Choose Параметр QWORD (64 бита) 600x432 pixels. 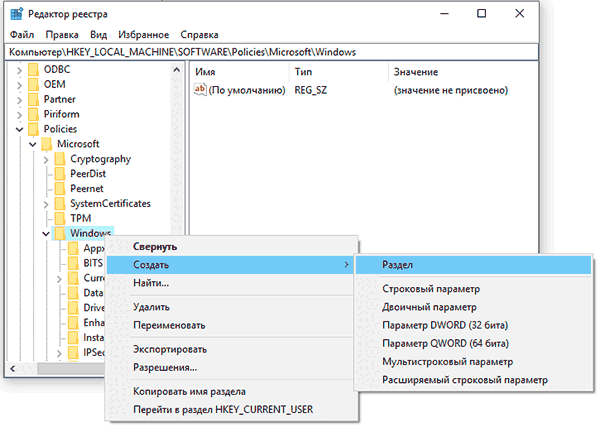coord(473,344)
